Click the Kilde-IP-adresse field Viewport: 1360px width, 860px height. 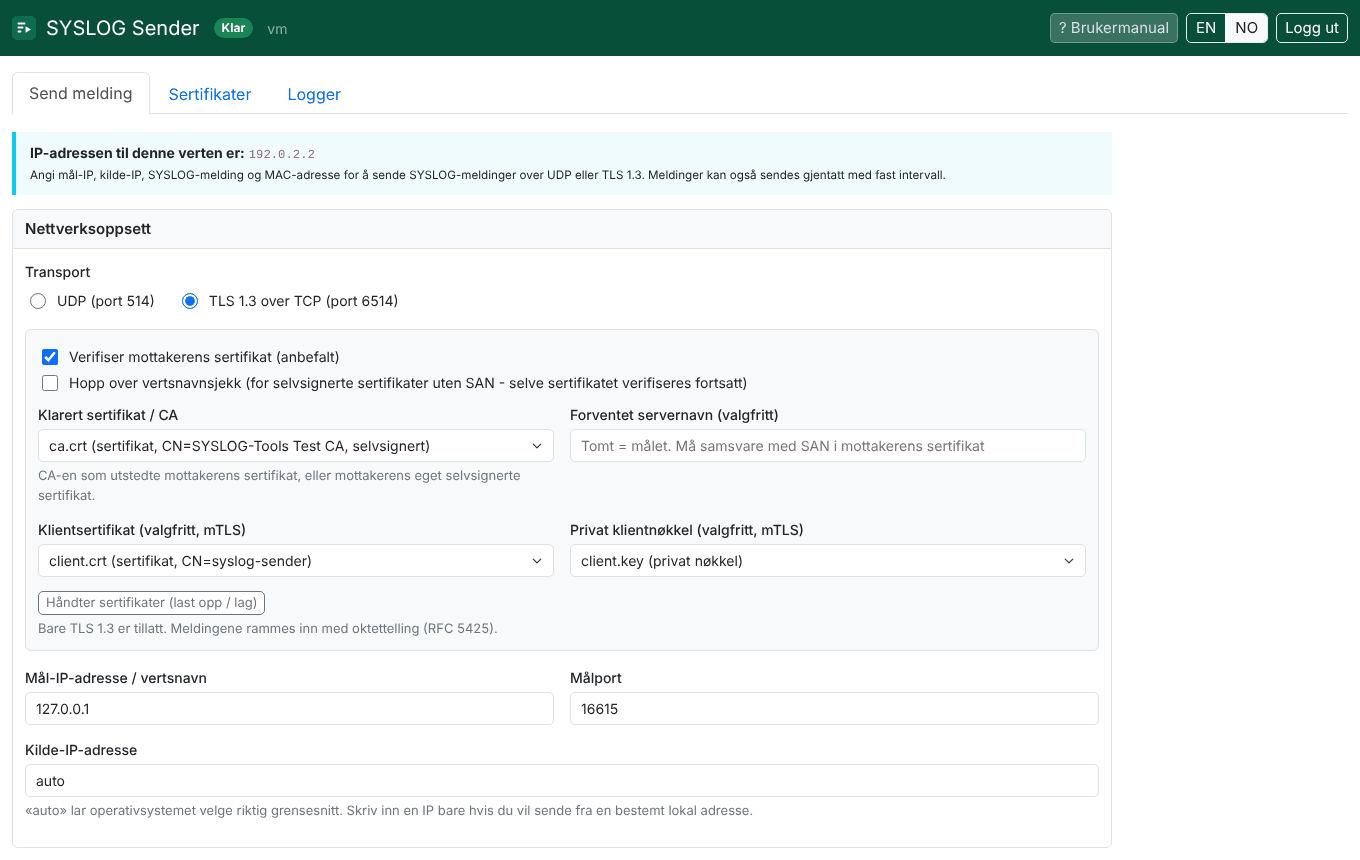coord(561,781)
